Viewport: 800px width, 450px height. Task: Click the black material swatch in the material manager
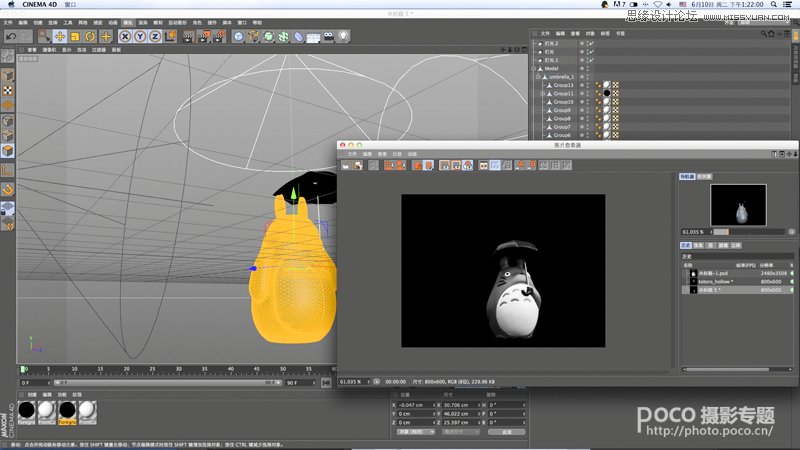27,410
